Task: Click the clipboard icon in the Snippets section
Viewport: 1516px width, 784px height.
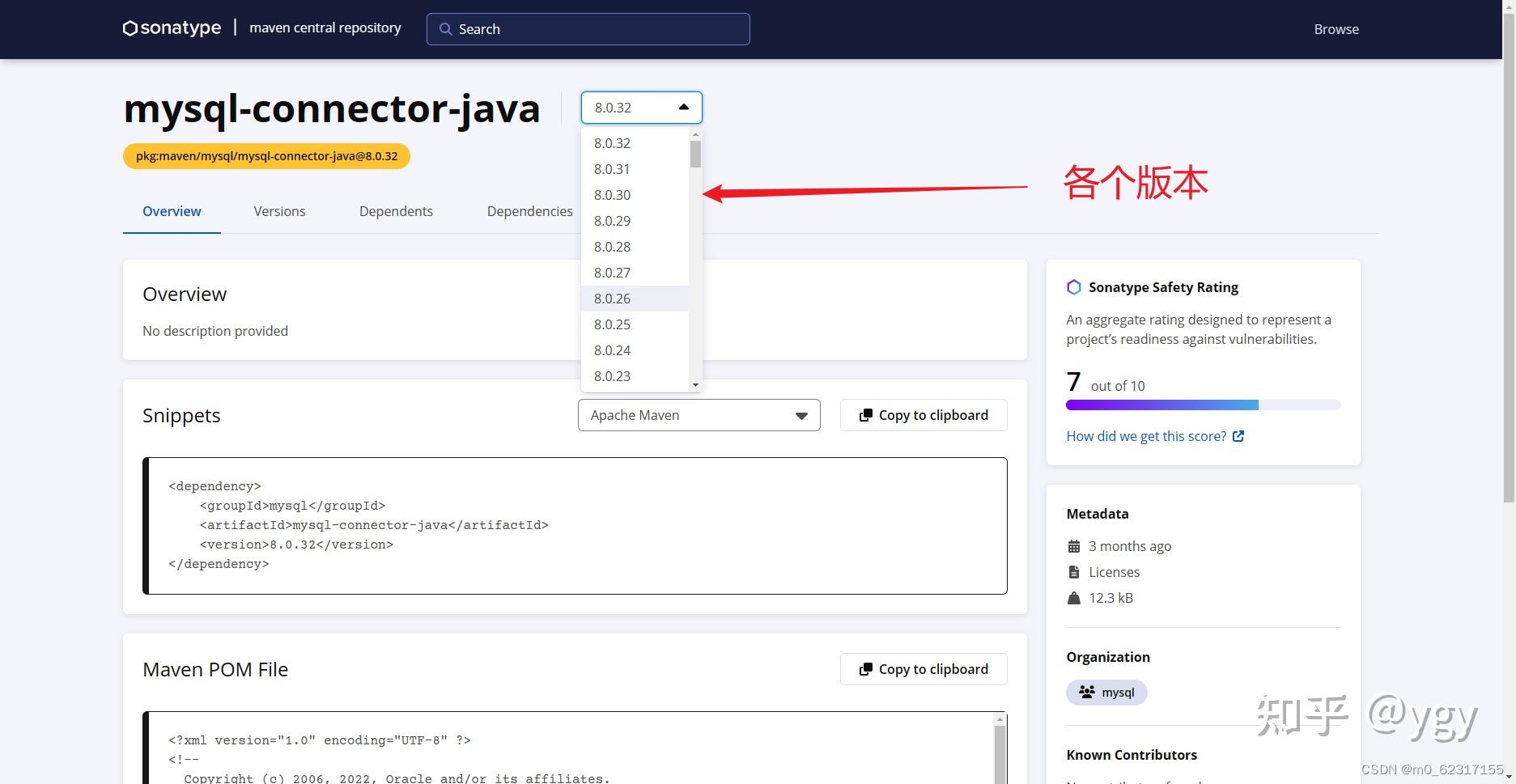Action: point(865,414)
